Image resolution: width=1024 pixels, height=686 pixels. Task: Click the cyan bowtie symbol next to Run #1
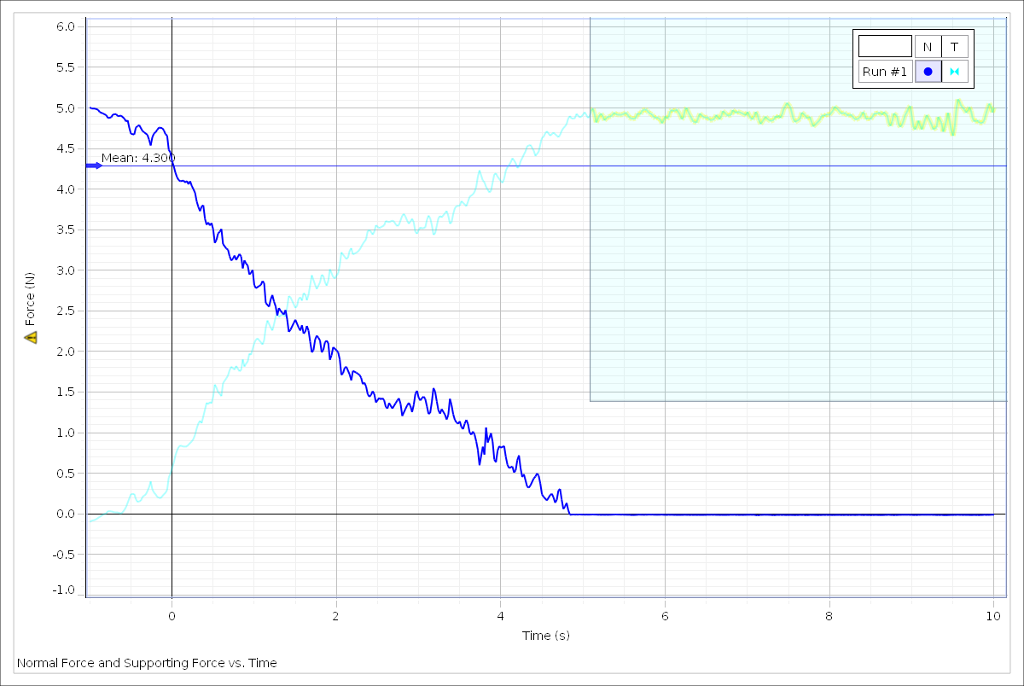tap(956, 70)
